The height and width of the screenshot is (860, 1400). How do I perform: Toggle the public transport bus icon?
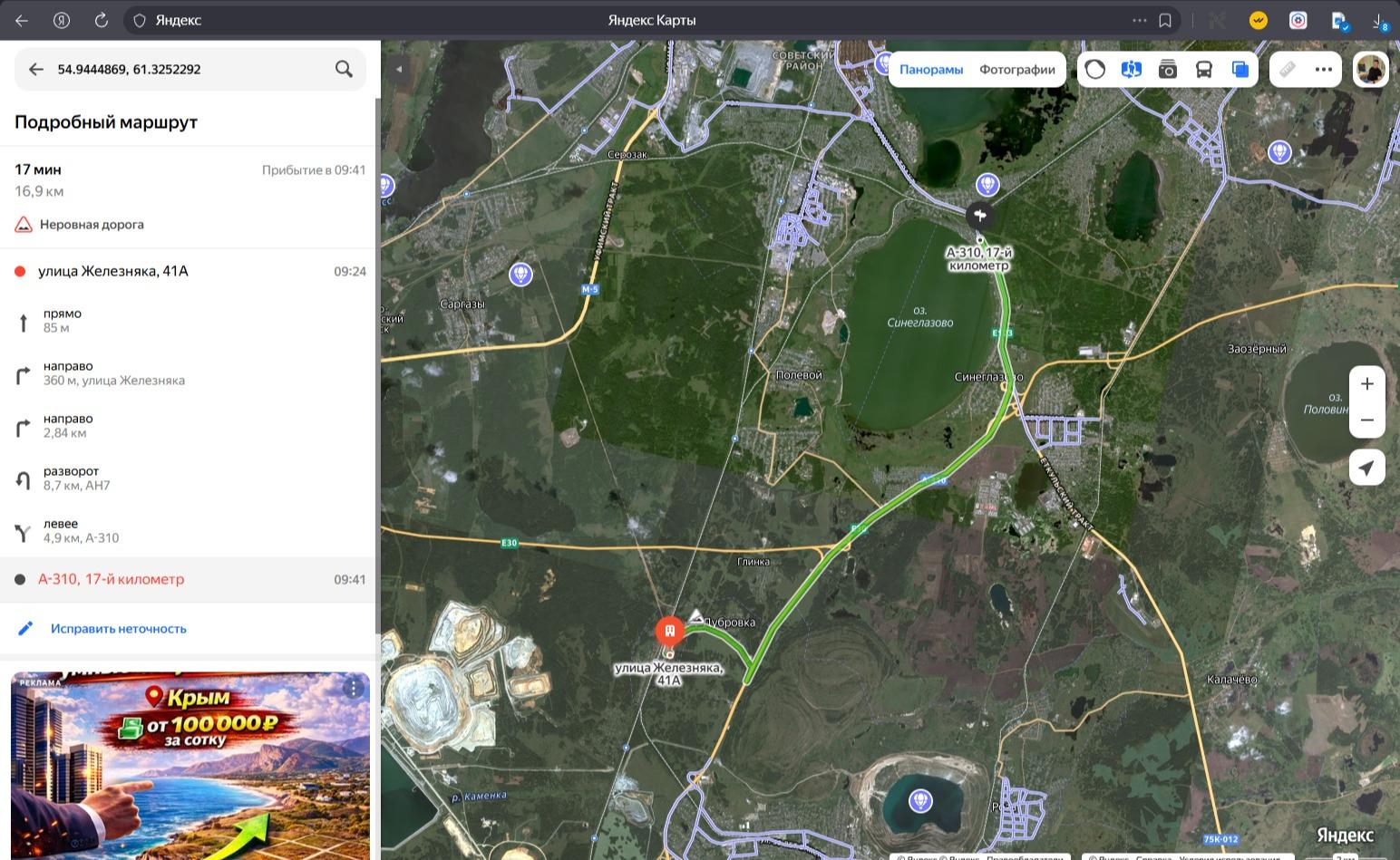(x=1204, y=69)
